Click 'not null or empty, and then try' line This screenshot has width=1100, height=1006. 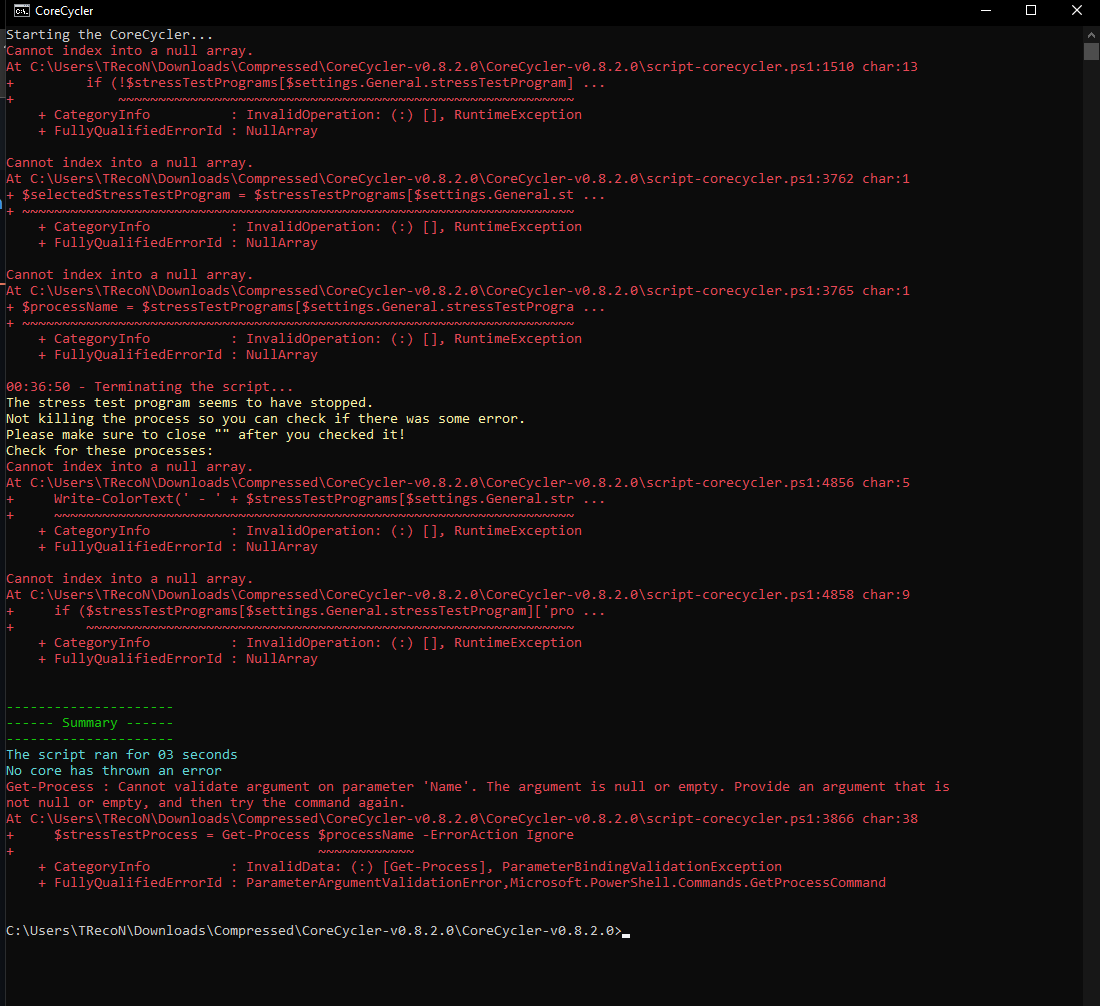pyautogui.click(x=206, y=803)
